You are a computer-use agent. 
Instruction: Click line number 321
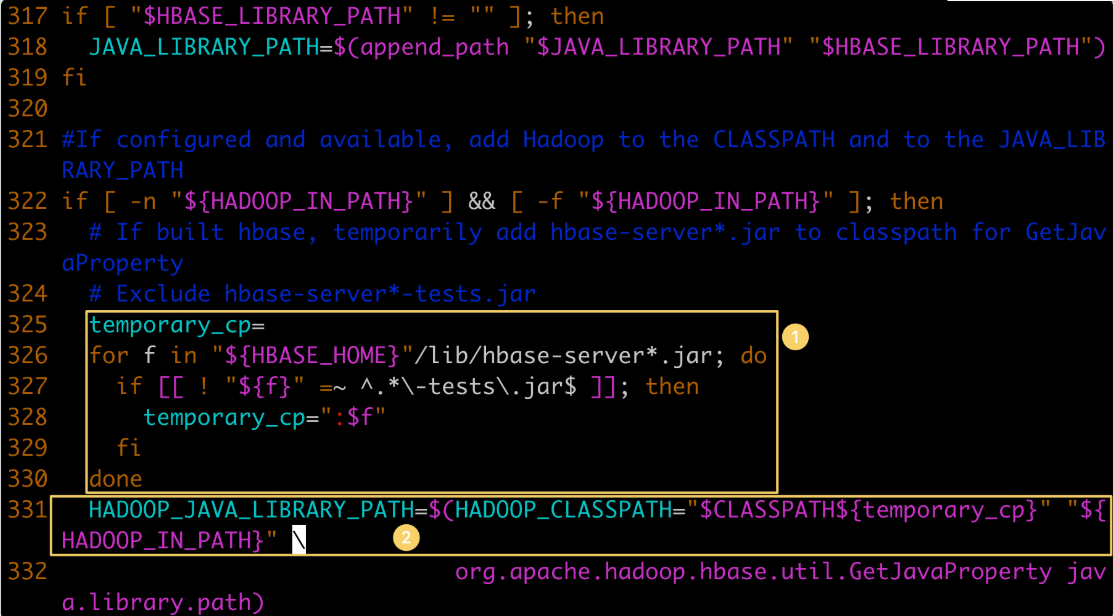[28, 139]
